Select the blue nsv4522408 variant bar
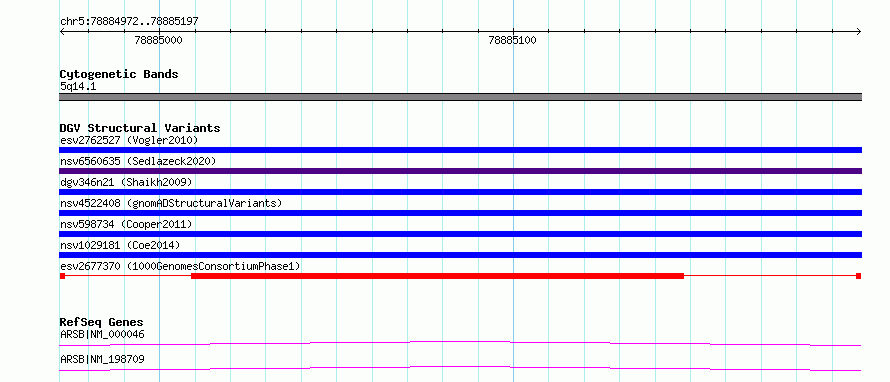Image resolution: width=890 pixels, height=382 pixels. 460,213
